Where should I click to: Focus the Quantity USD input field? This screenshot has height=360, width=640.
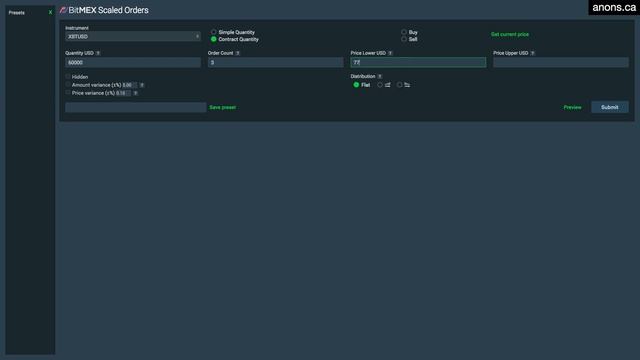[133, 62]
